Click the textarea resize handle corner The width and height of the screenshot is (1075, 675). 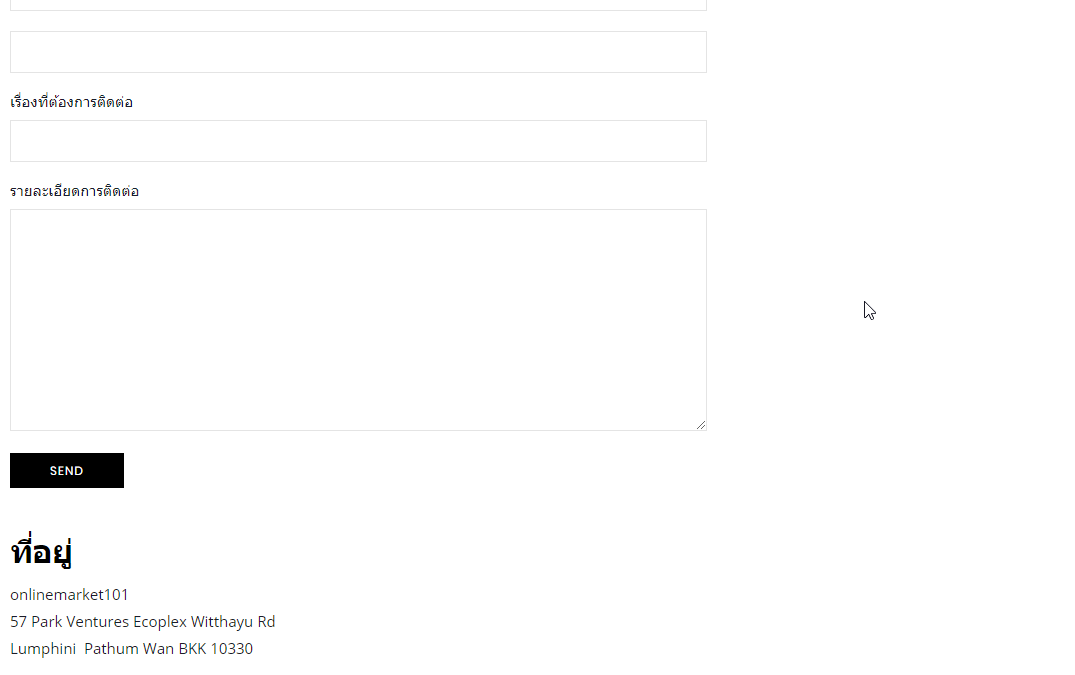click(701, 425)
